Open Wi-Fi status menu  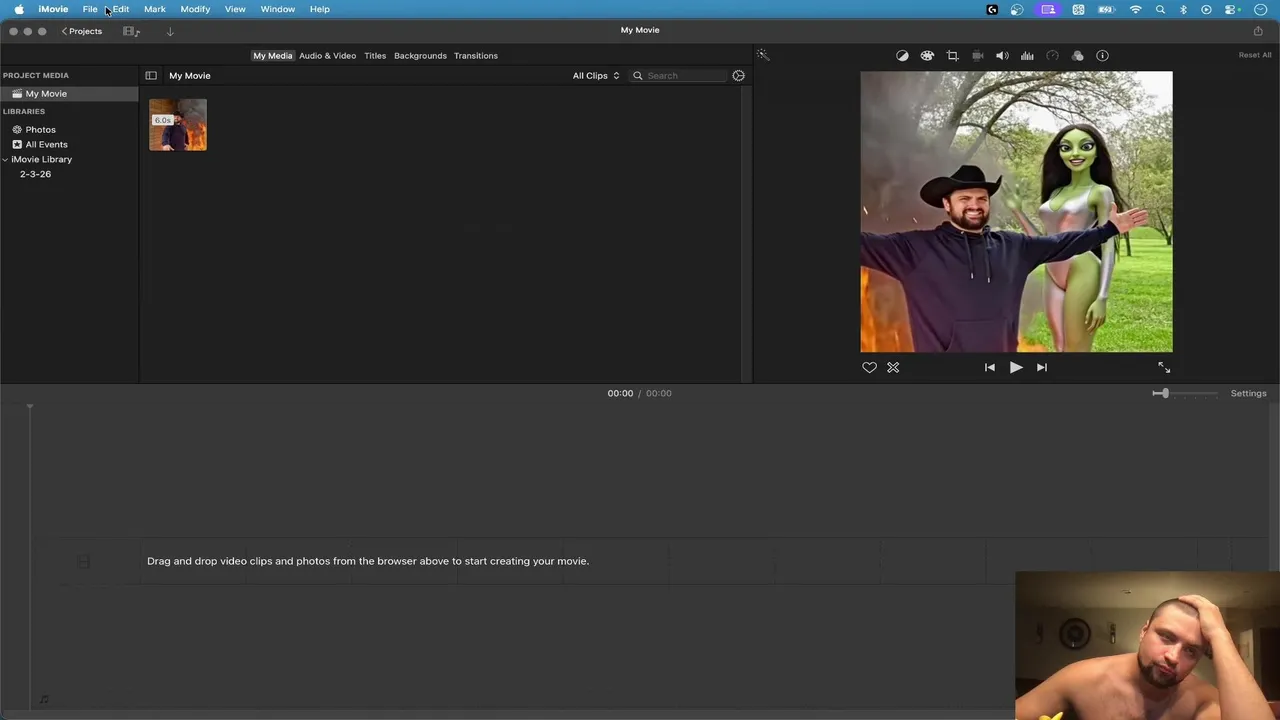(1135, 9)
